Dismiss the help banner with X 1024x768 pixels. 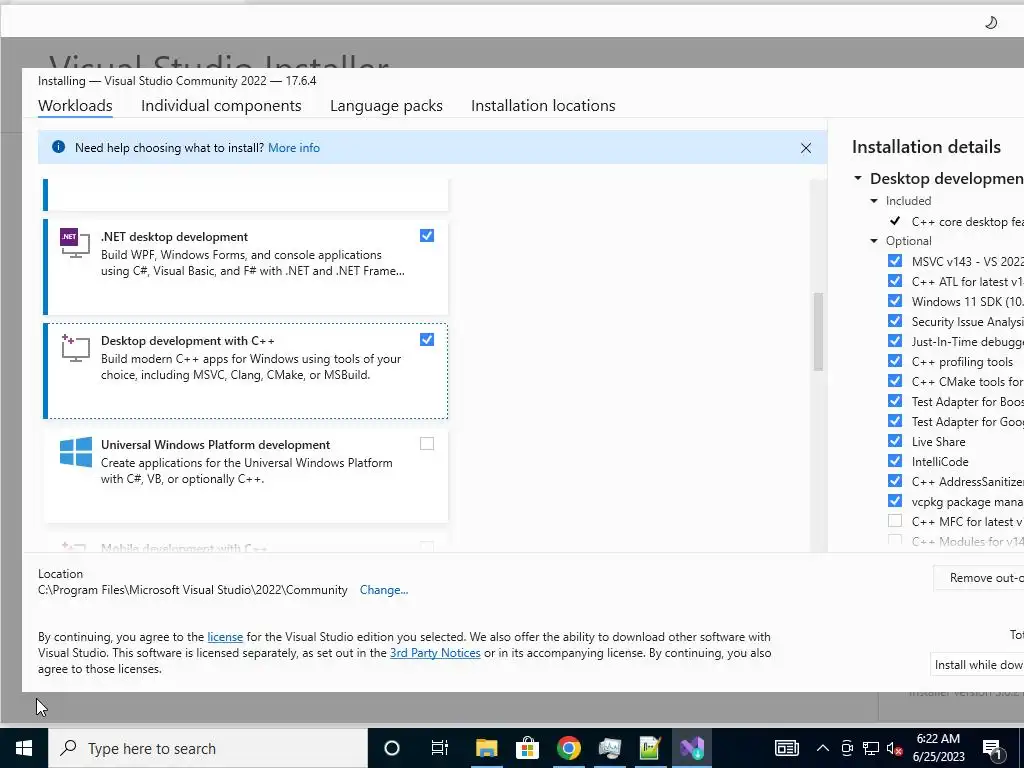tap(806, 148)
